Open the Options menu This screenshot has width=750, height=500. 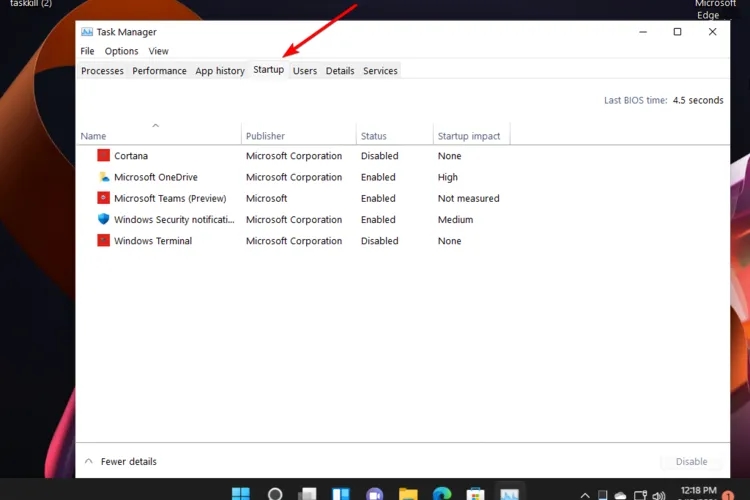[x=121, y=51]
